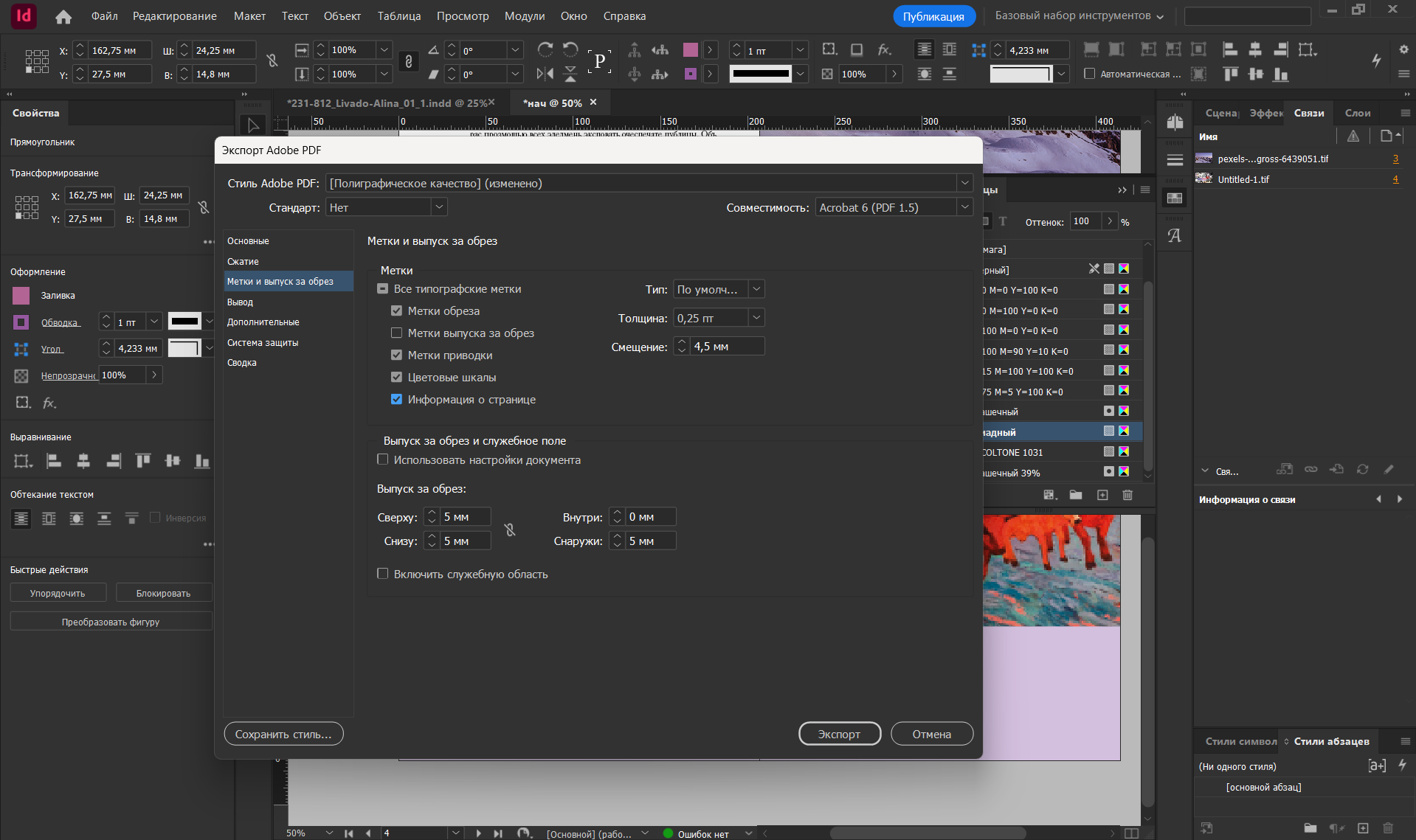Click the rotate 90° counterclockwise icon

[570, 49]
